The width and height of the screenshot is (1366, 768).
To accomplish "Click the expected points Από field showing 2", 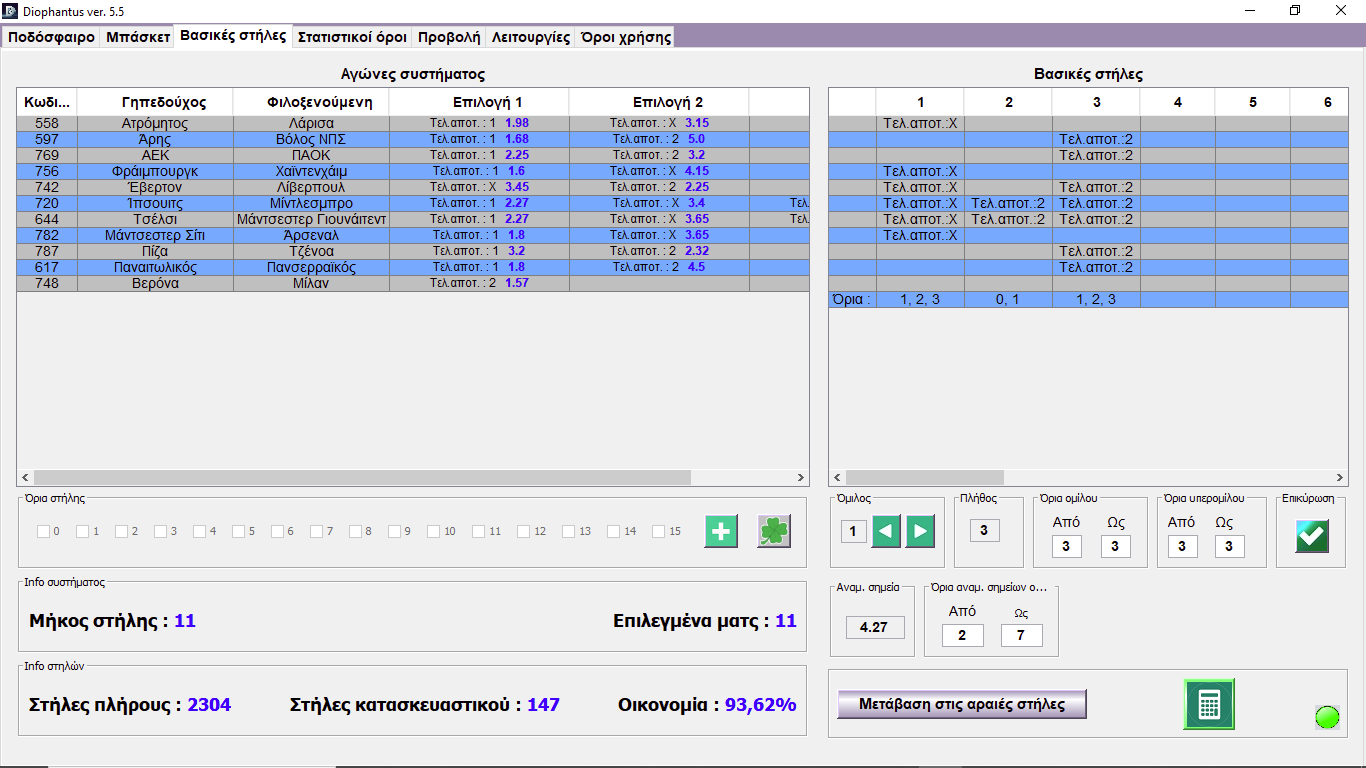I will pos(962,635).
